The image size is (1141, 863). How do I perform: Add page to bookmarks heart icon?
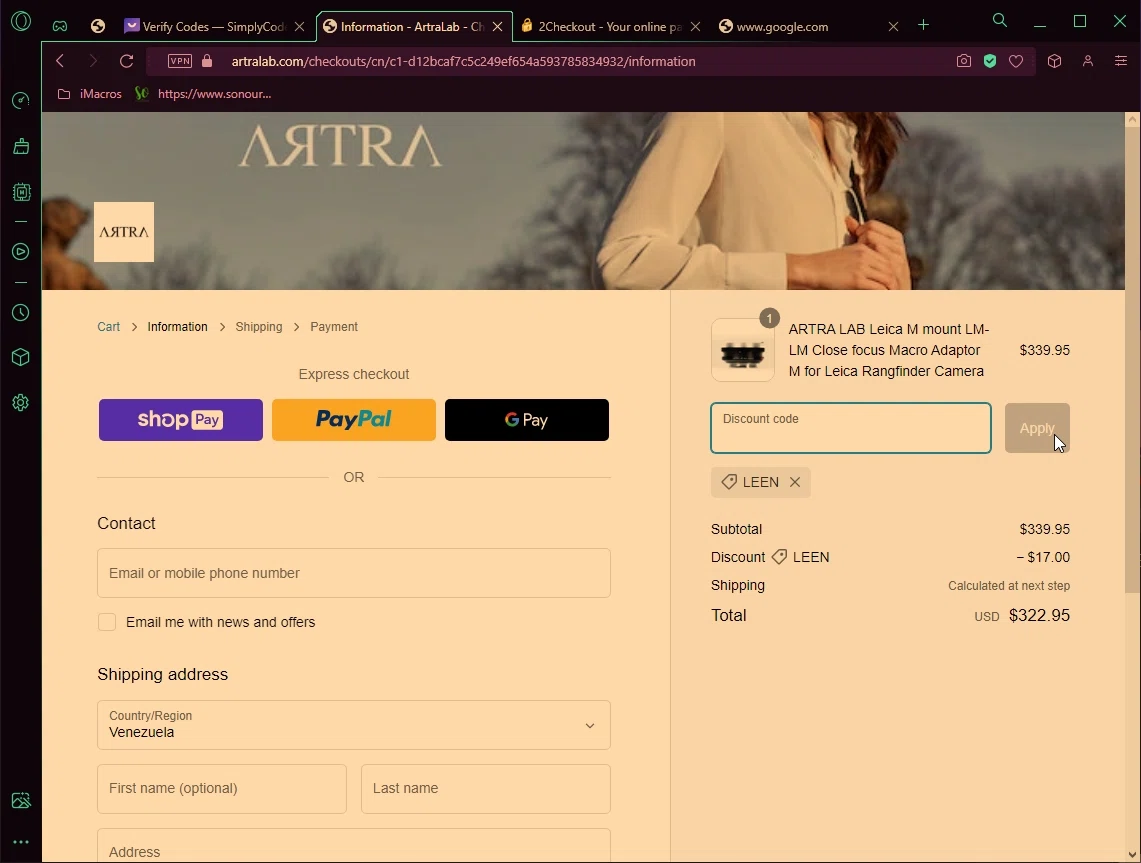(x=1016, y=61)
